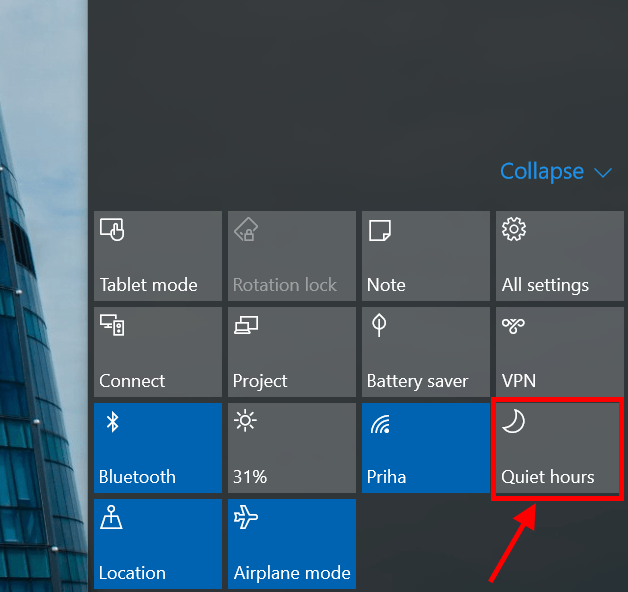Screen dimensions: 628x592
Task: Open the Note quick action
Action: click(x=426, y=256)
